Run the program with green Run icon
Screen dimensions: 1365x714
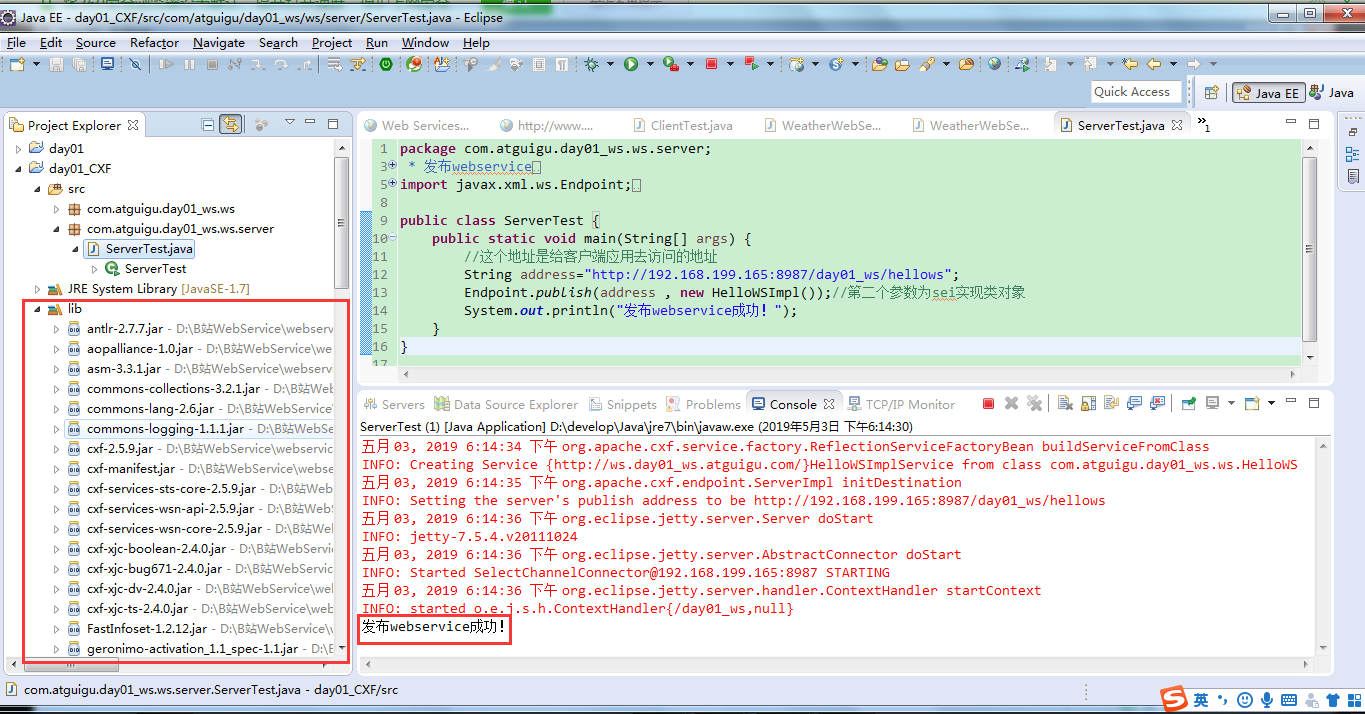631,64
